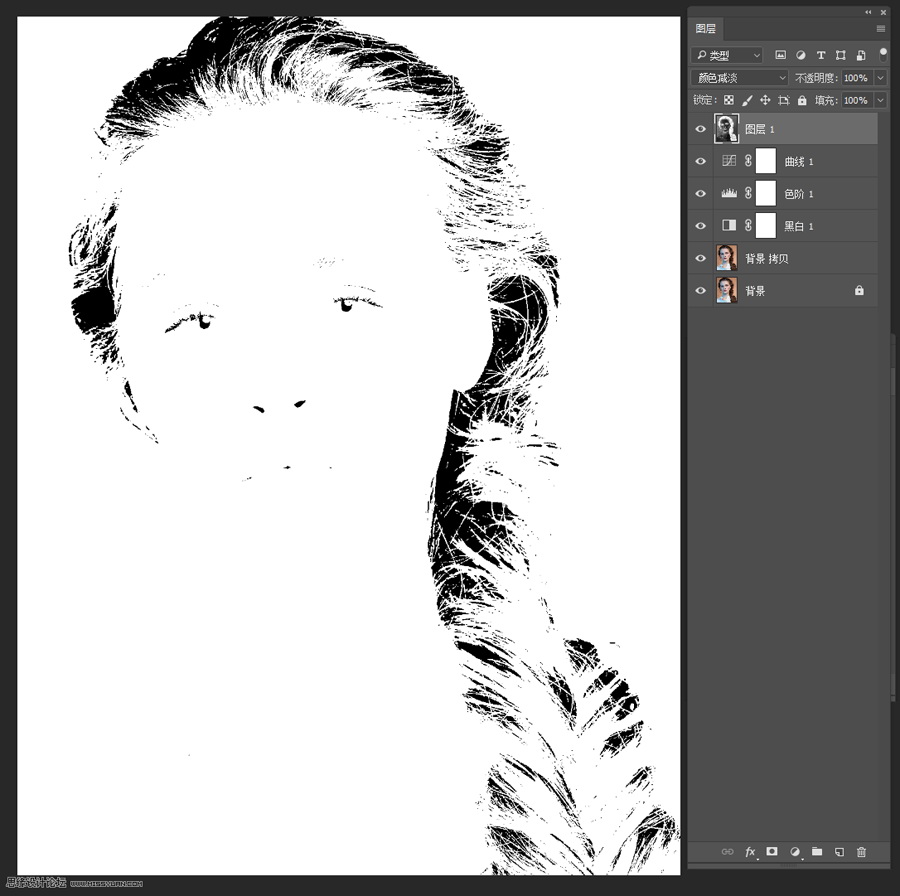Viewport: 900px width, 896px height.
Task: Select the 黑白 1 layer name
Action: 799,226
